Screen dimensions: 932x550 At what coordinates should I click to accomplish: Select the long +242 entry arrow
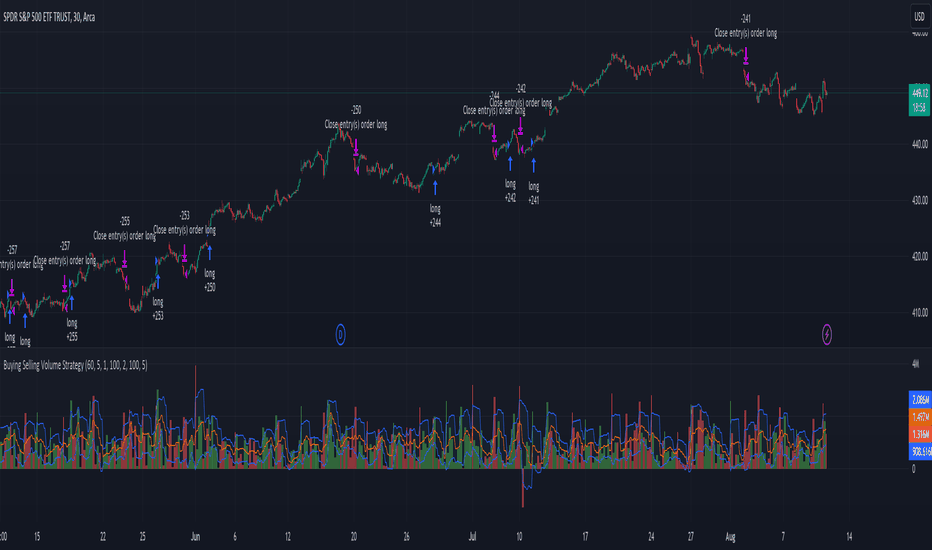(x=510, y=164)
